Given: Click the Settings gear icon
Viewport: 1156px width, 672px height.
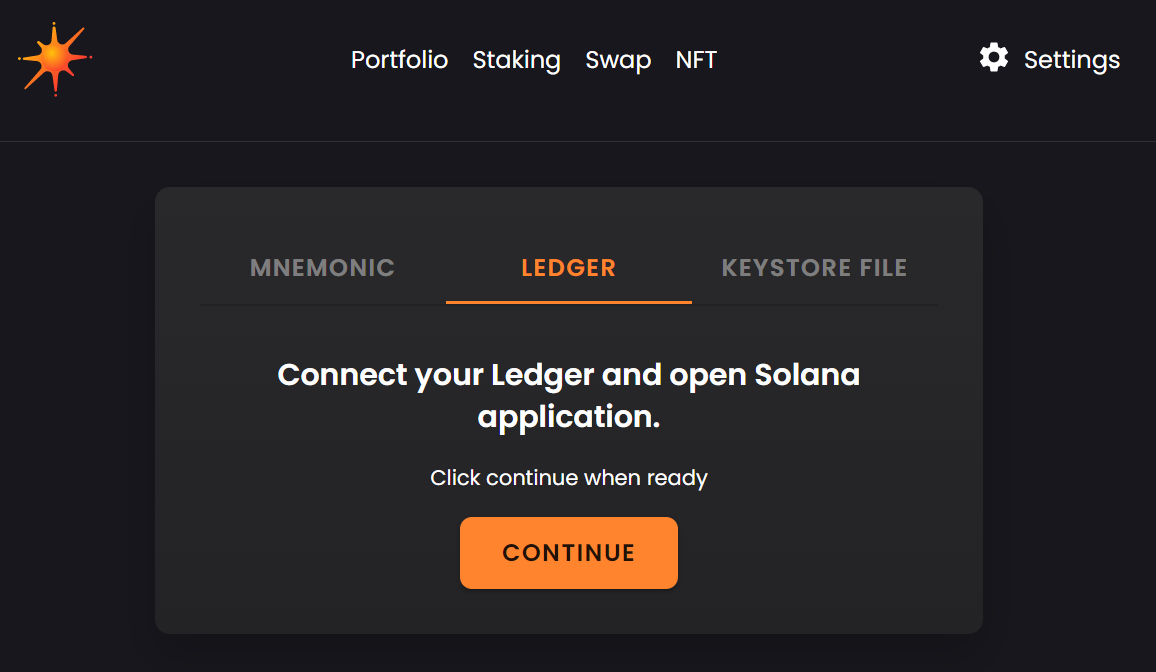Looking at the screenshot, I should pos(993,58).
